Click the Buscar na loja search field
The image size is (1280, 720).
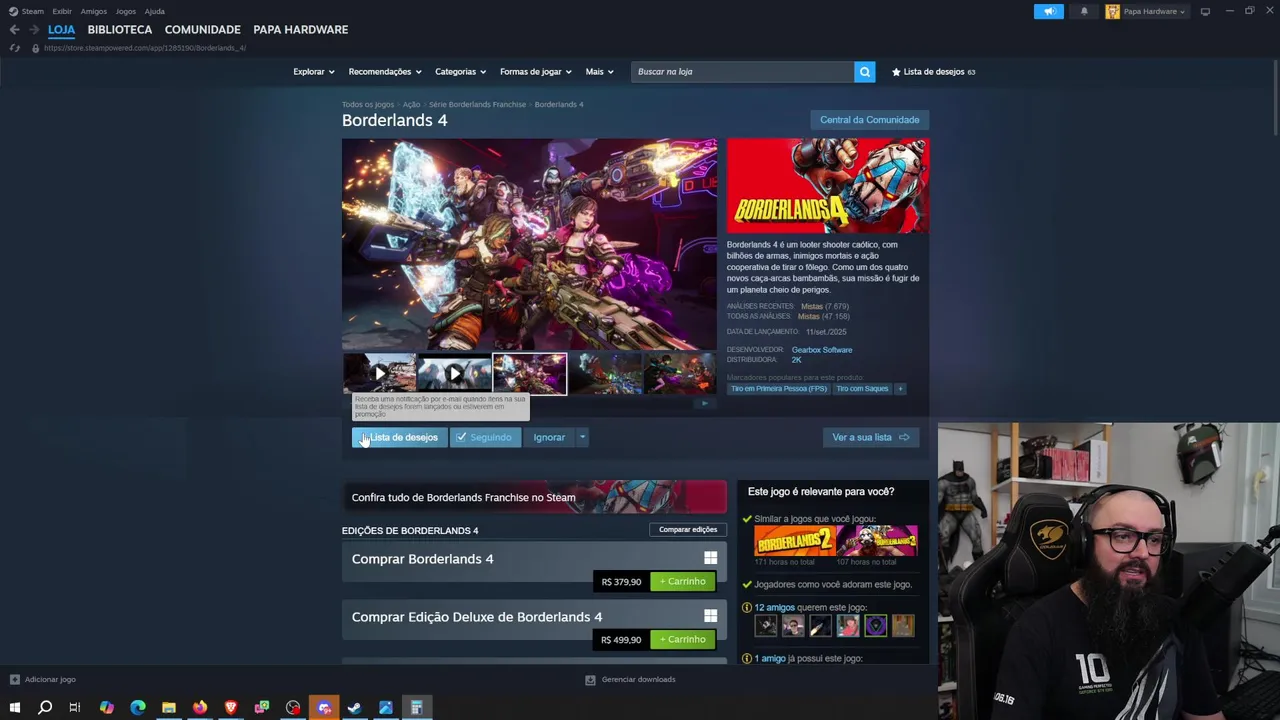tap(743, 72)
